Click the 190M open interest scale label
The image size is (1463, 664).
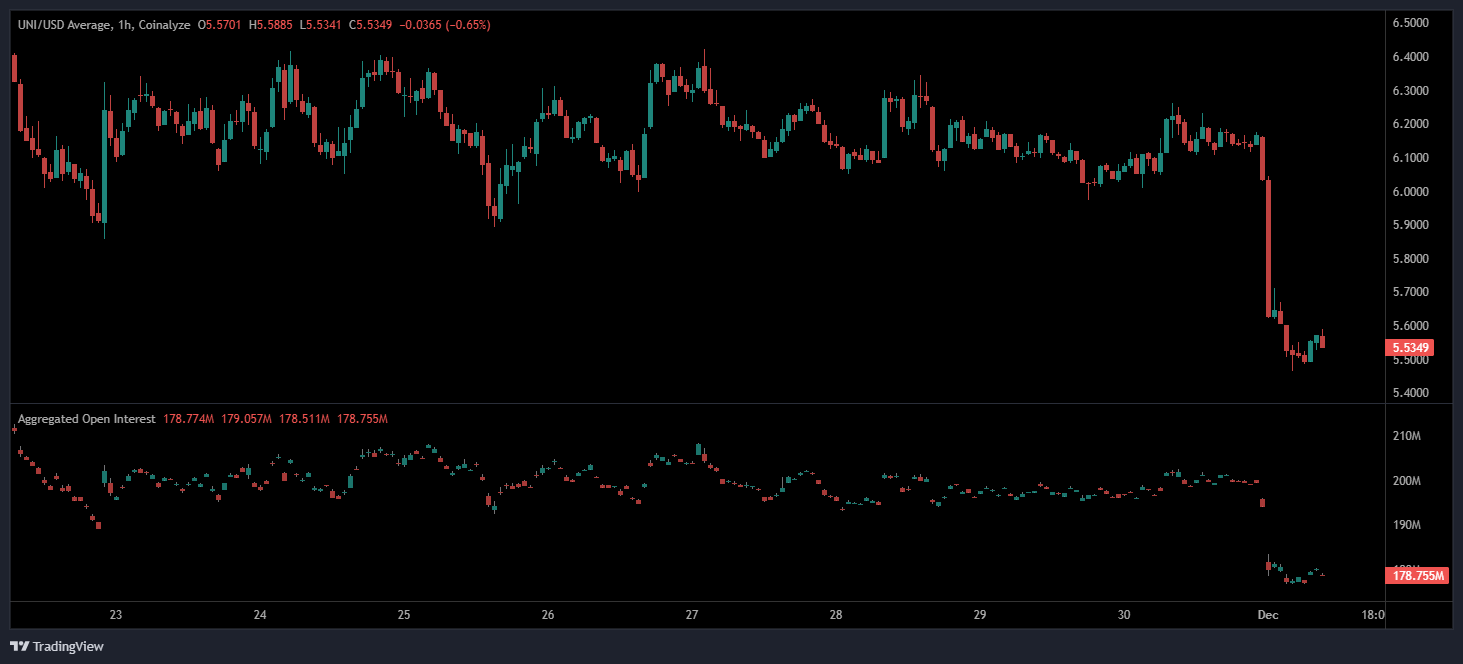pos(1406,525)
